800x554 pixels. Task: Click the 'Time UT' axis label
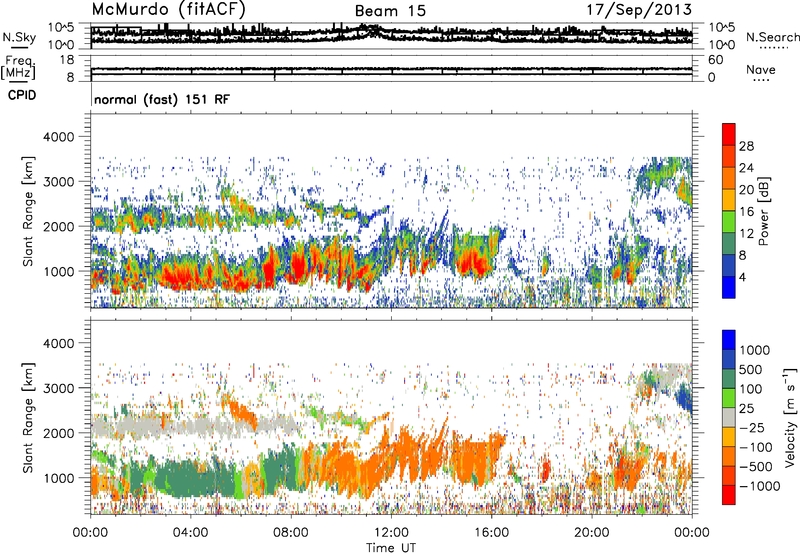391,548
